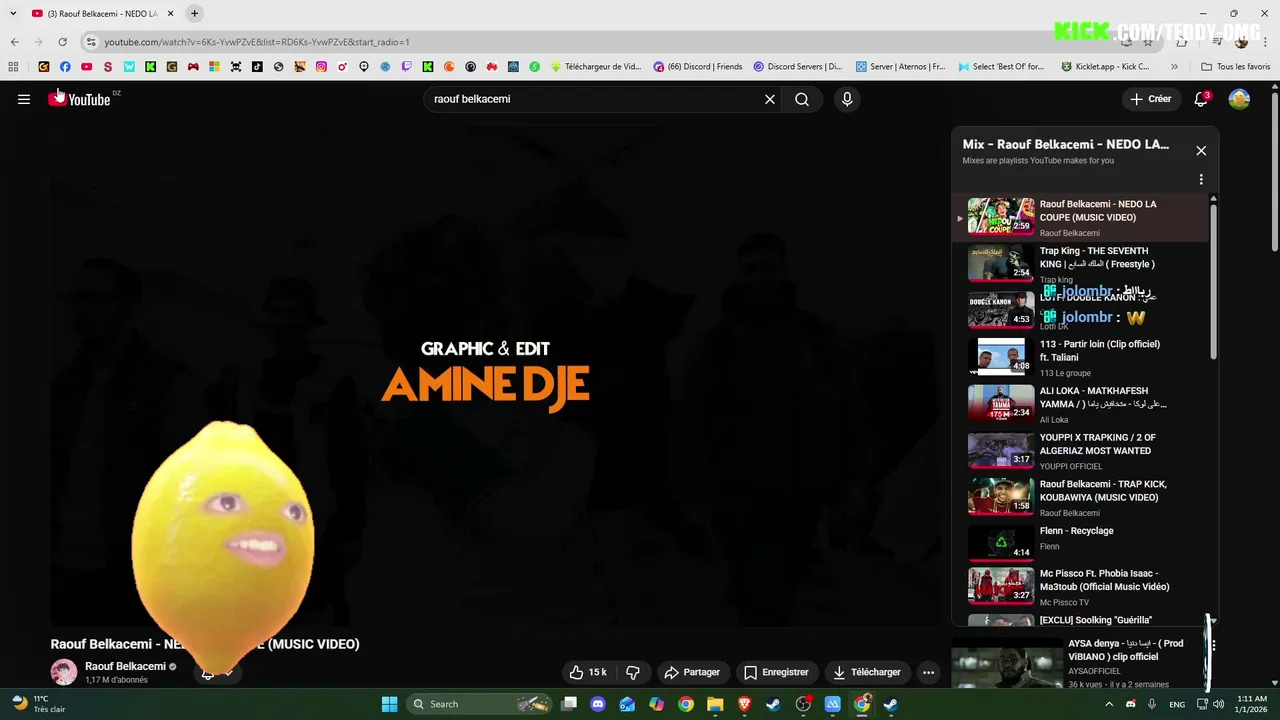This screenshot has height=720, width=1280.
Task: Open Discord Servers bookmark
Action: click(x=798, y=67)
